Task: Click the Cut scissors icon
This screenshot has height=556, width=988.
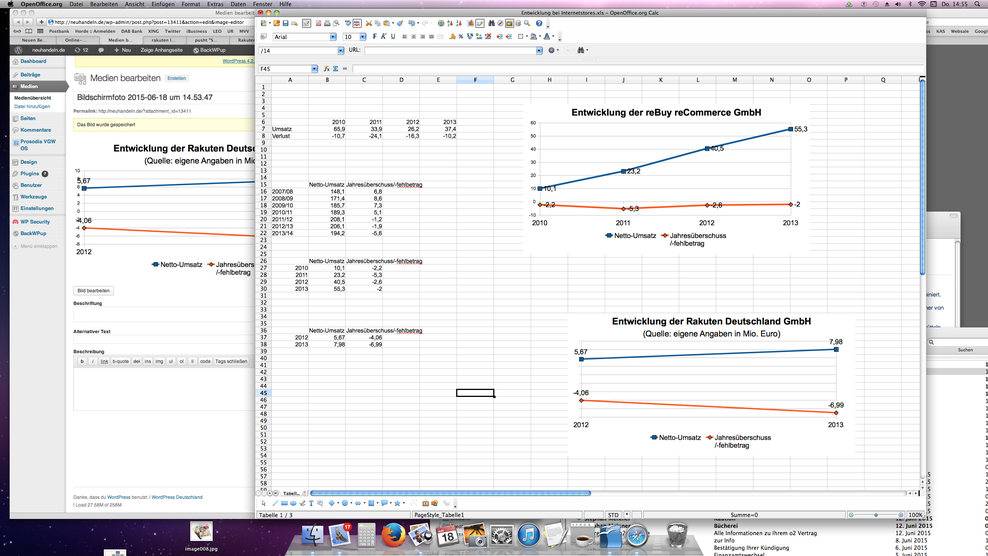Action: tap(369, 23)
